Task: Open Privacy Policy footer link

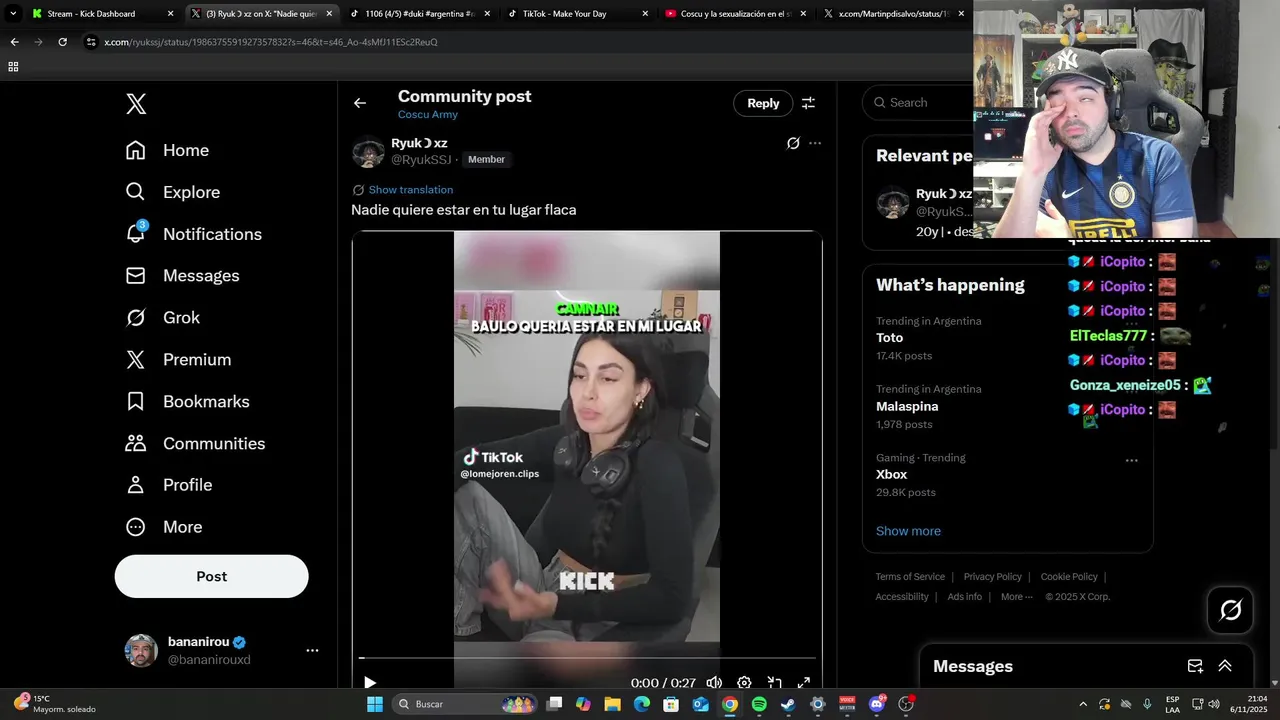Action: (992, 577)
